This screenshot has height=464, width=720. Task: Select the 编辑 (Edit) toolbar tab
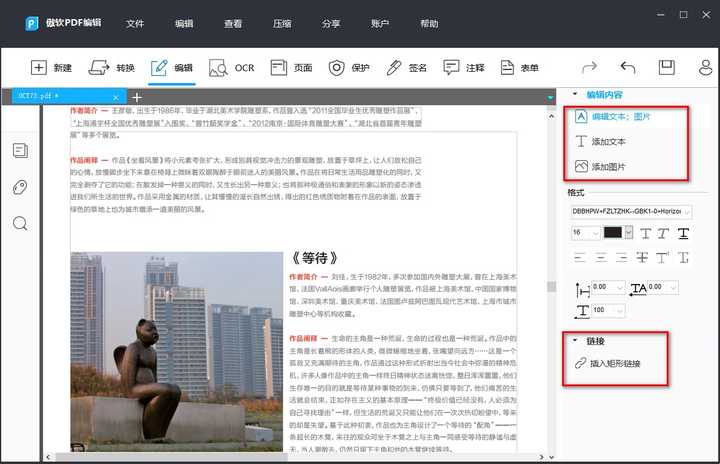172,68
